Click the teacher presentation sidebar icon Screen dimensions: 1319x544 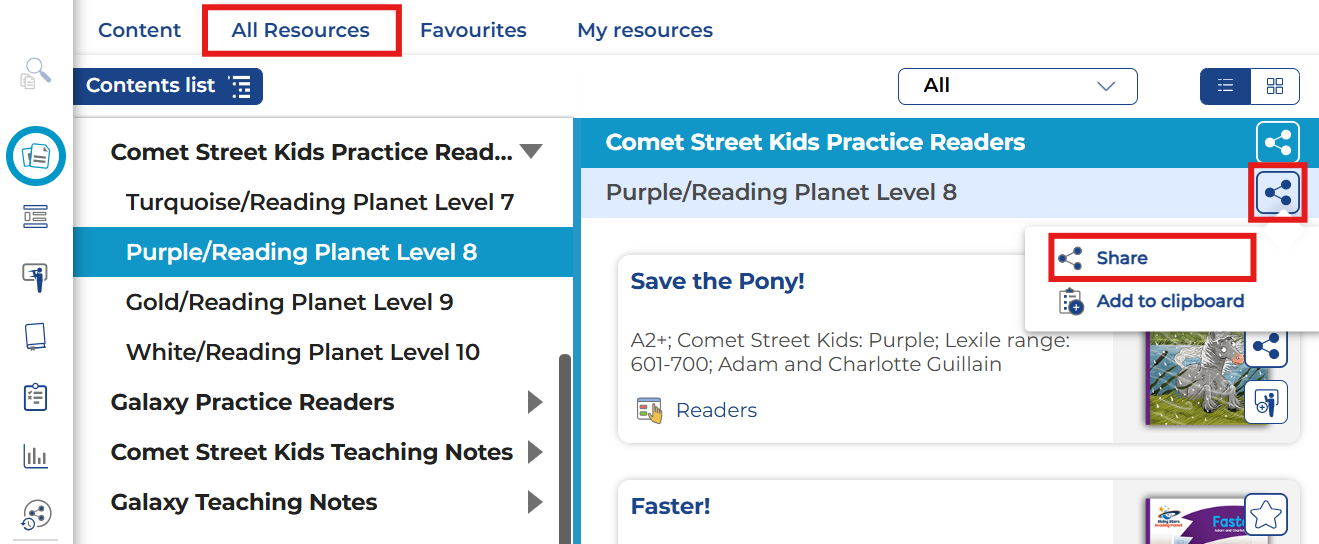36,277
